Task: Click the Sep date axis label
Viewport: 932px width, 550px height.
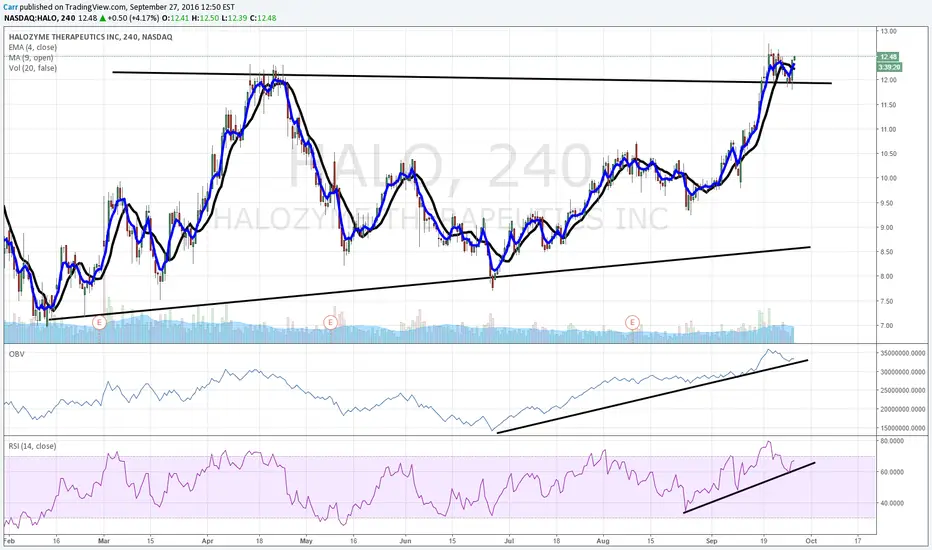Action: [x=711, y=541]
